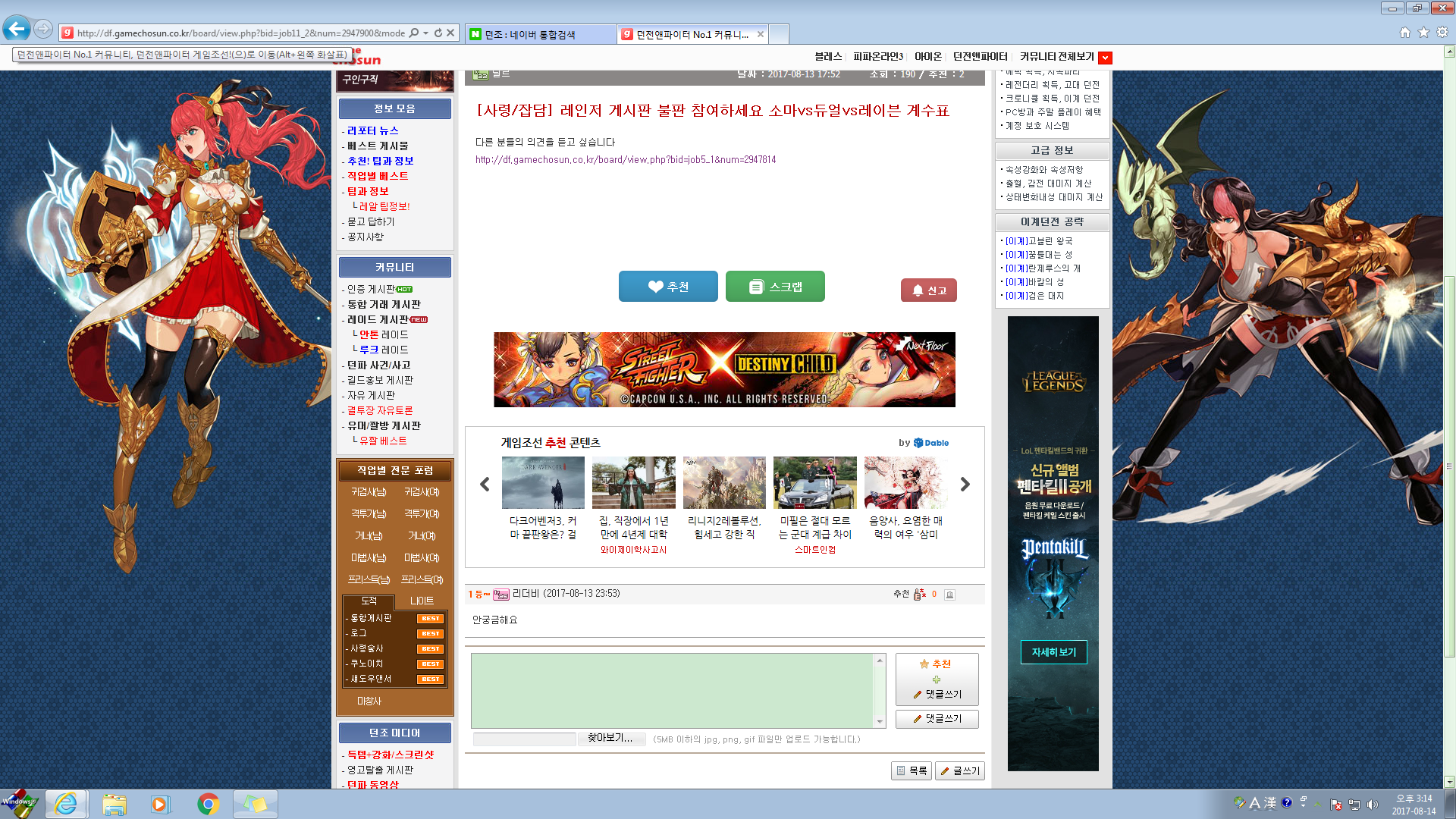Open Favorites star icon in browser

pyautogui.click(x=1423, y=33)
